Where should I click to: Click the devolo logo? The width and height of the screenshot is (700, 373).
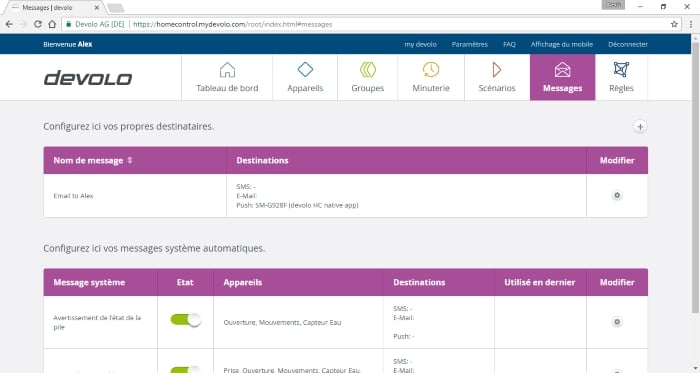coord(88,78)
